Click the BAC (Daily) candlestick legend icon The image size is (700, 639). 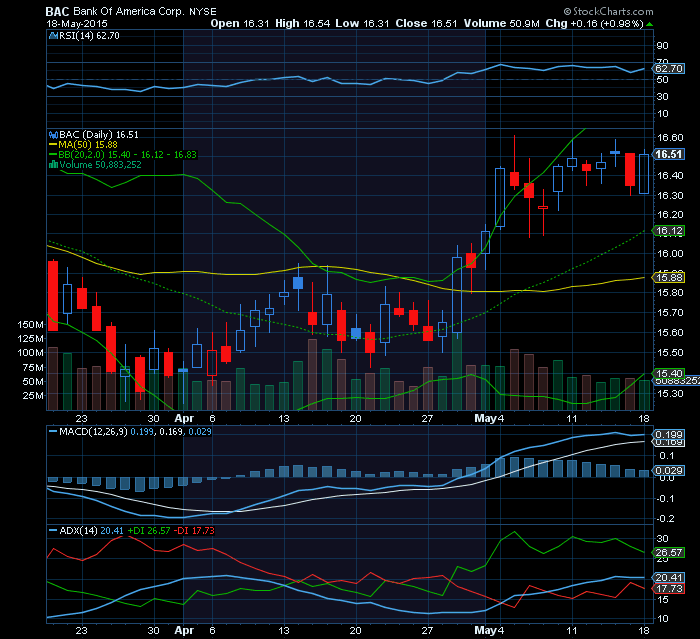(53, 135)
